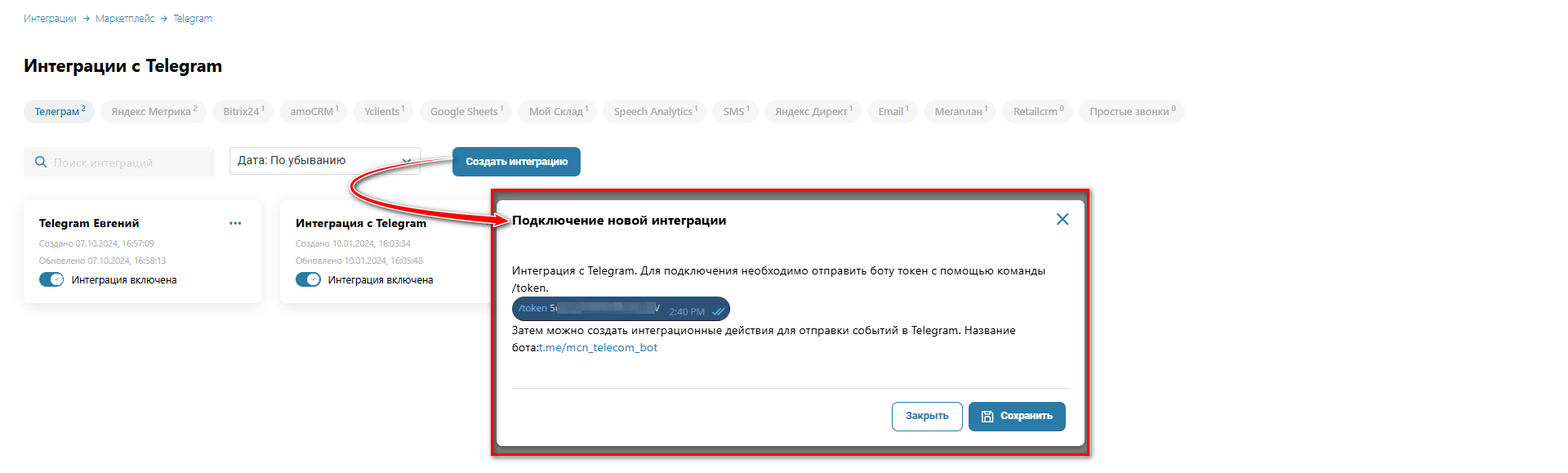Open the Yclients tab
The image size is (1568, 473).
click(x=384, y=111)
